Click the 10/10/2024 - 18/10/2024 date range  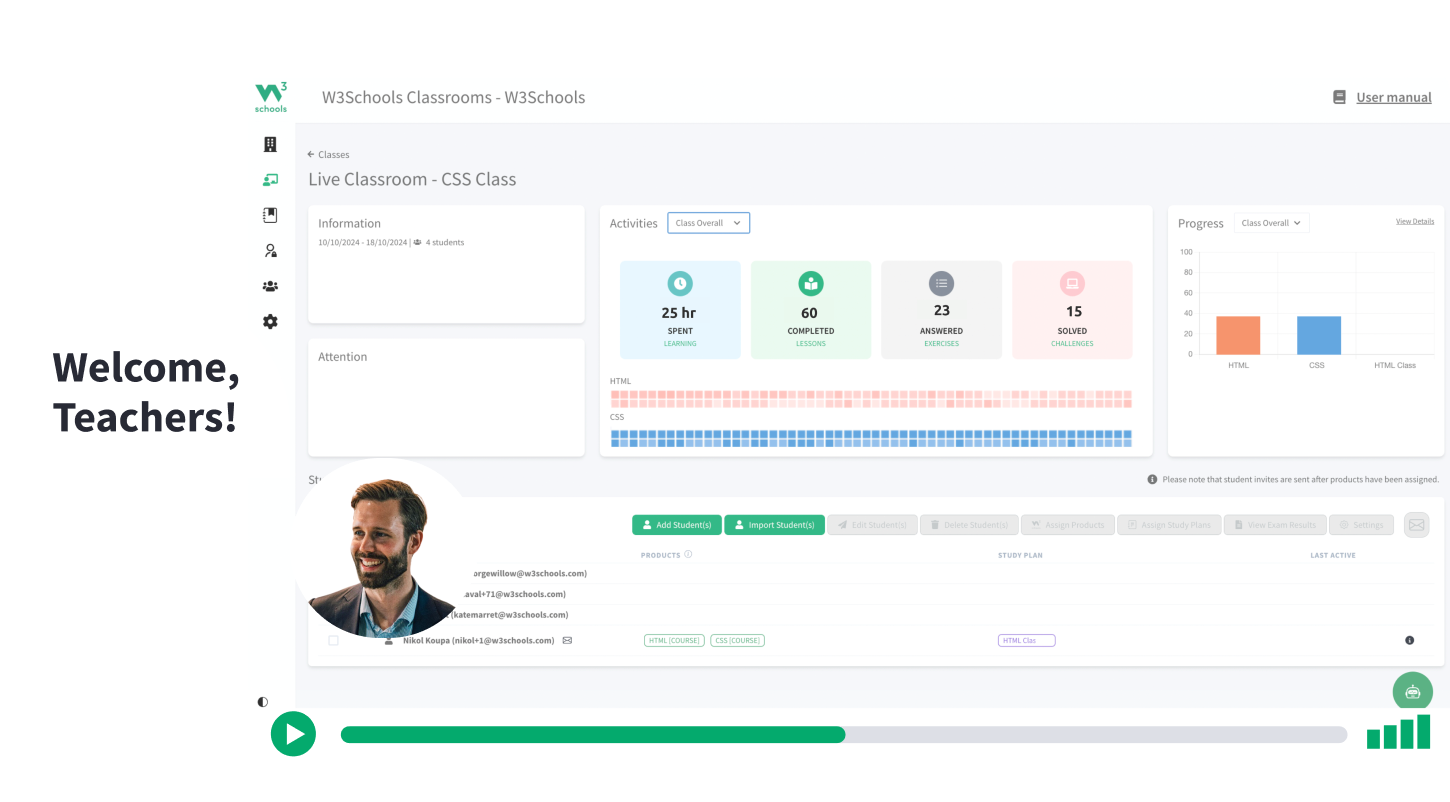click(362, 242)
